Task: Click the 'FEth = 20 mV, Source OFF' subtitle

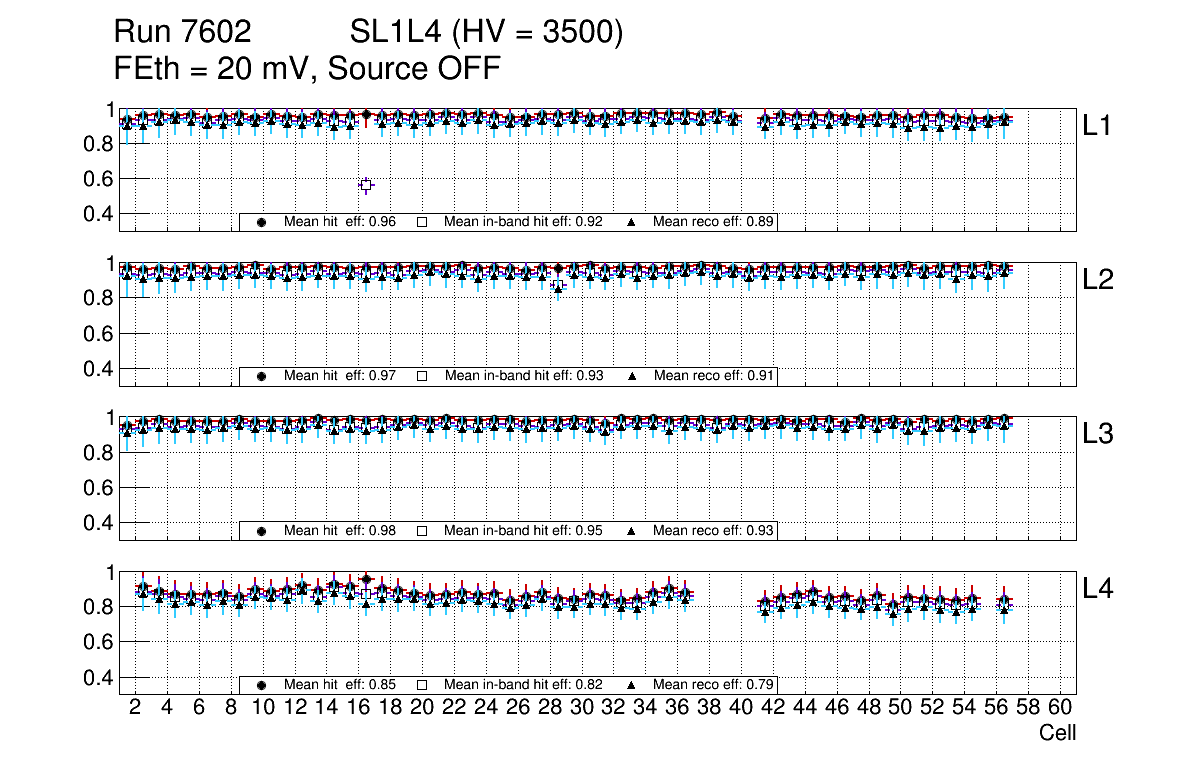Action: [x=307, y=68]
